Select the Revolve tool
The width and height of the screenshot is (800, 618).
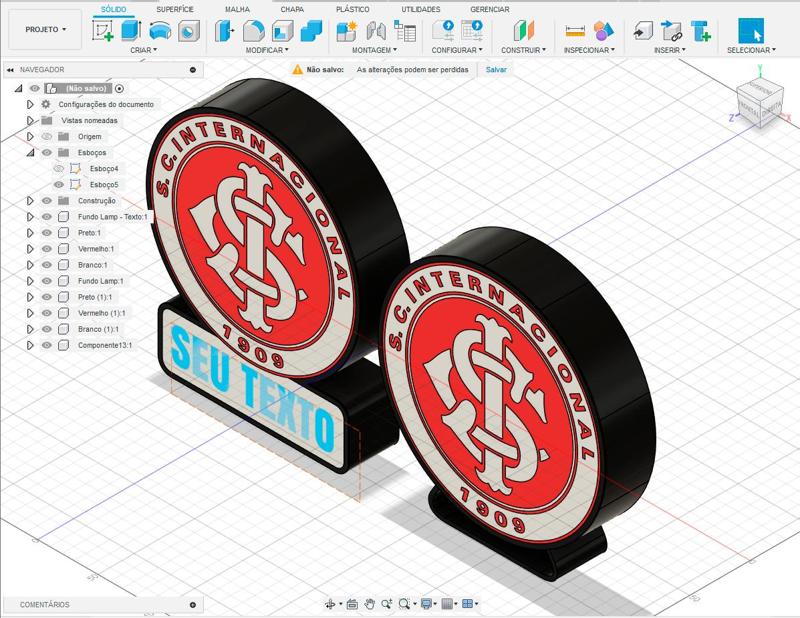point(160,31)
